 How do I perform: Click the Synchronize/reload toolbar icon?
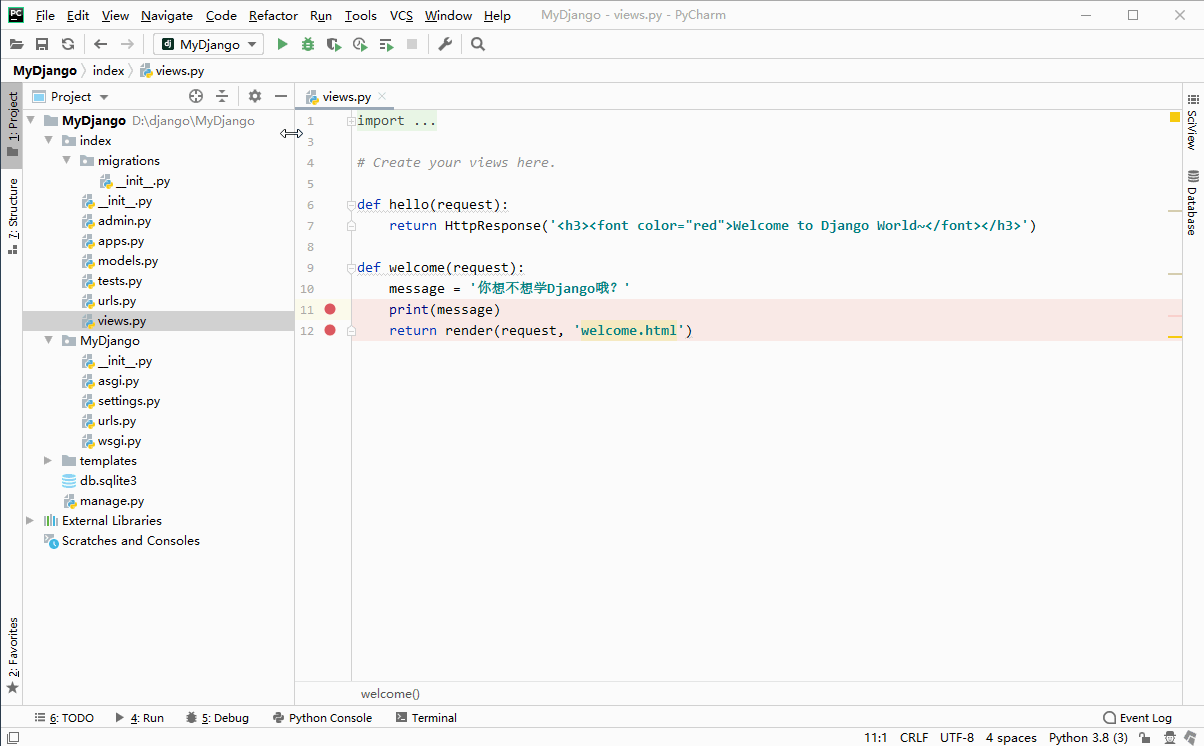(x=68, y=44)
